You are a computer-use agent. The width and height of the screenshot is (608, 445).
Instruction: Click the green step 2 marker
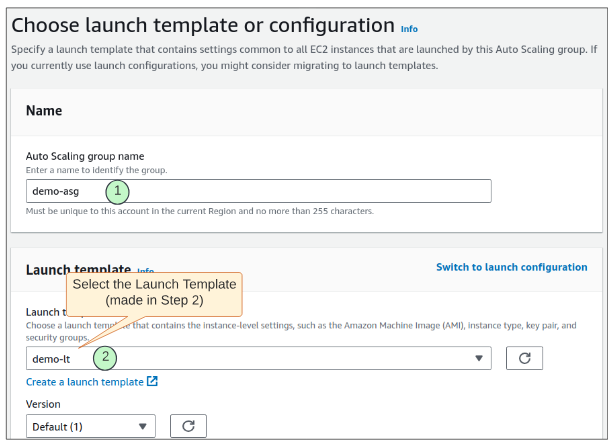[x=105, y=358]
